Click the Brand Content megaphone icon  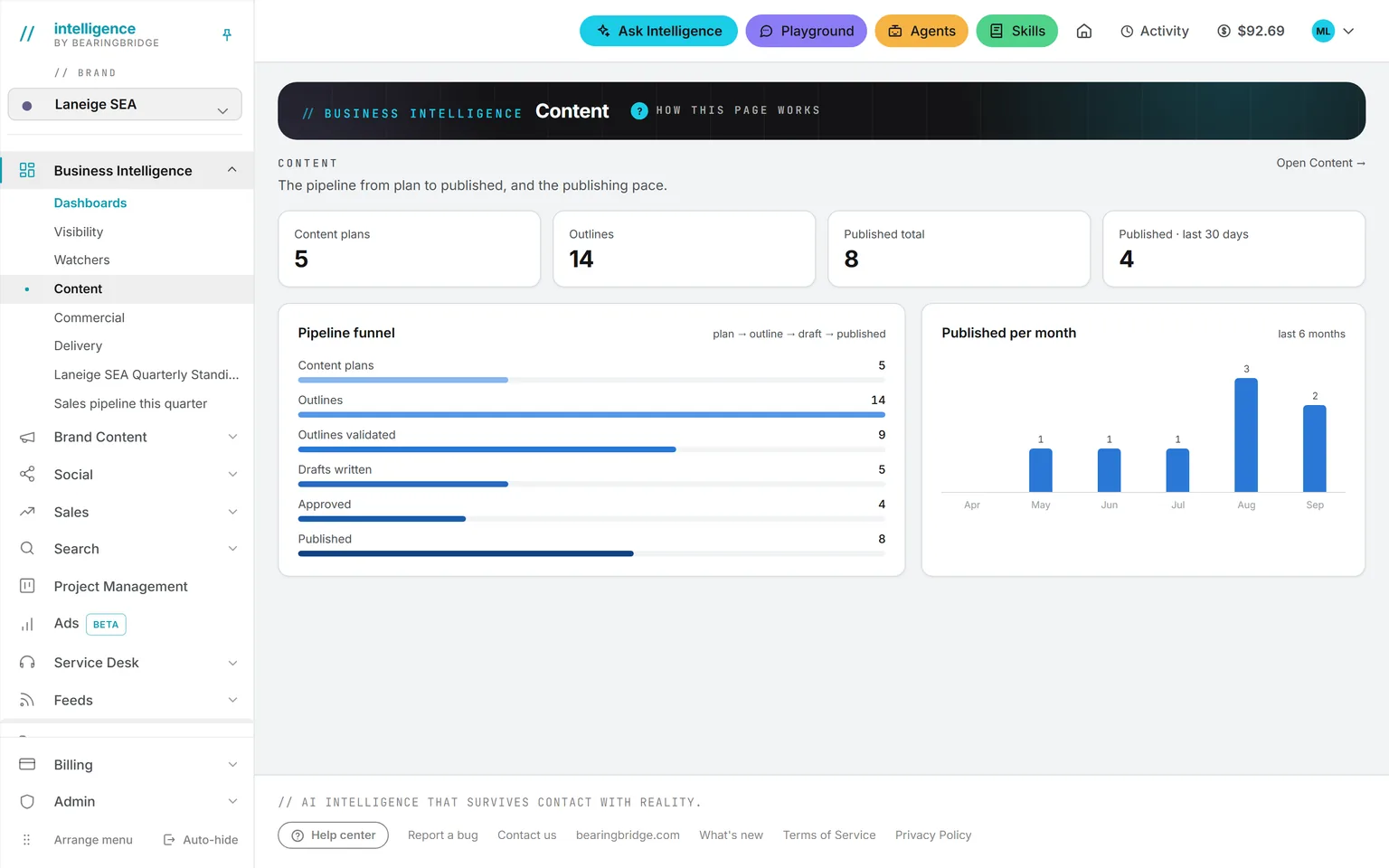[x=27, y=437]
